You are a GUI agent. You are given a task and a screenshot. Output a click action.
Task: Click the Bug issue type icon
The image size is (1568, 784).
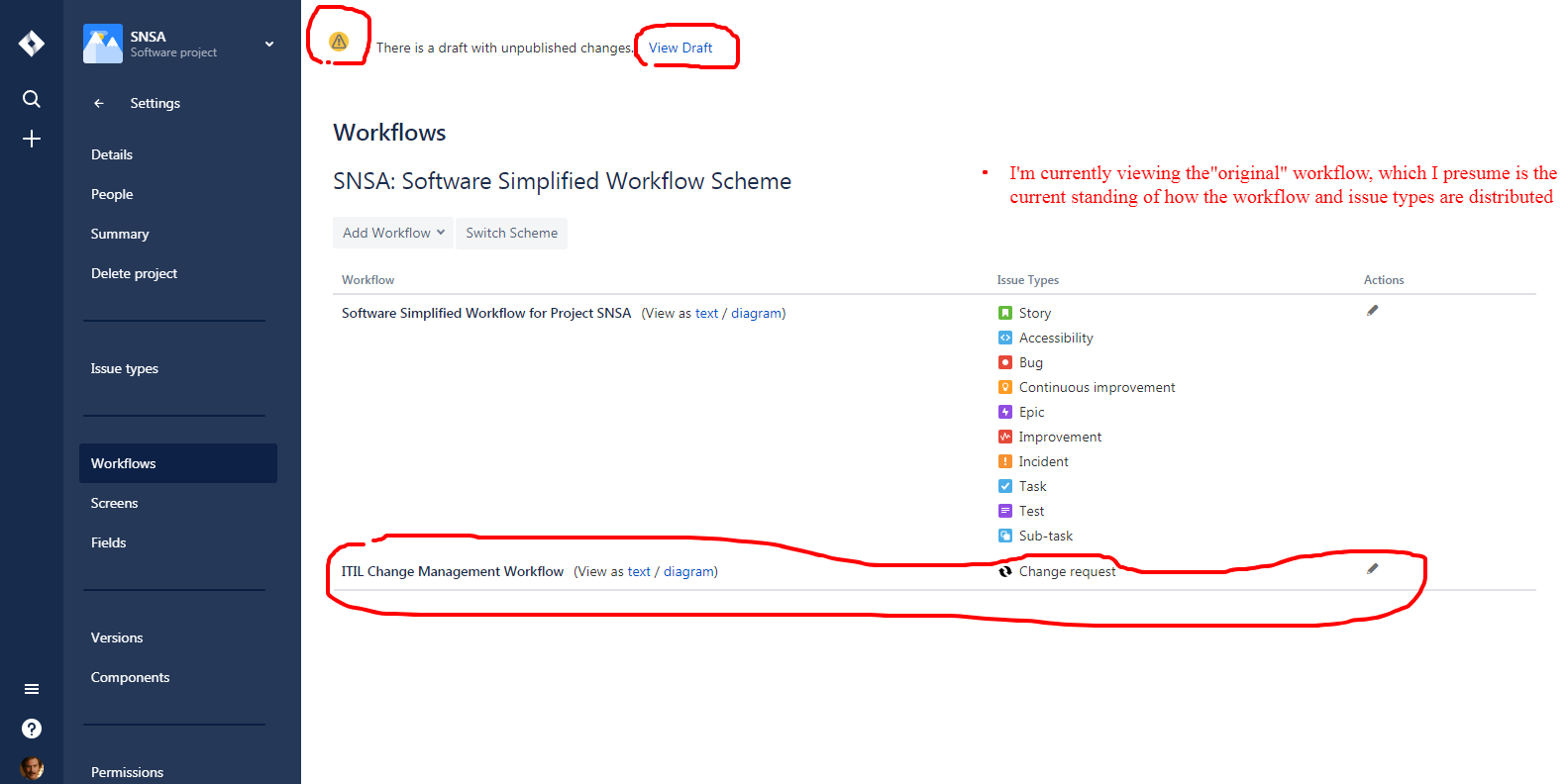point(1005,362)
